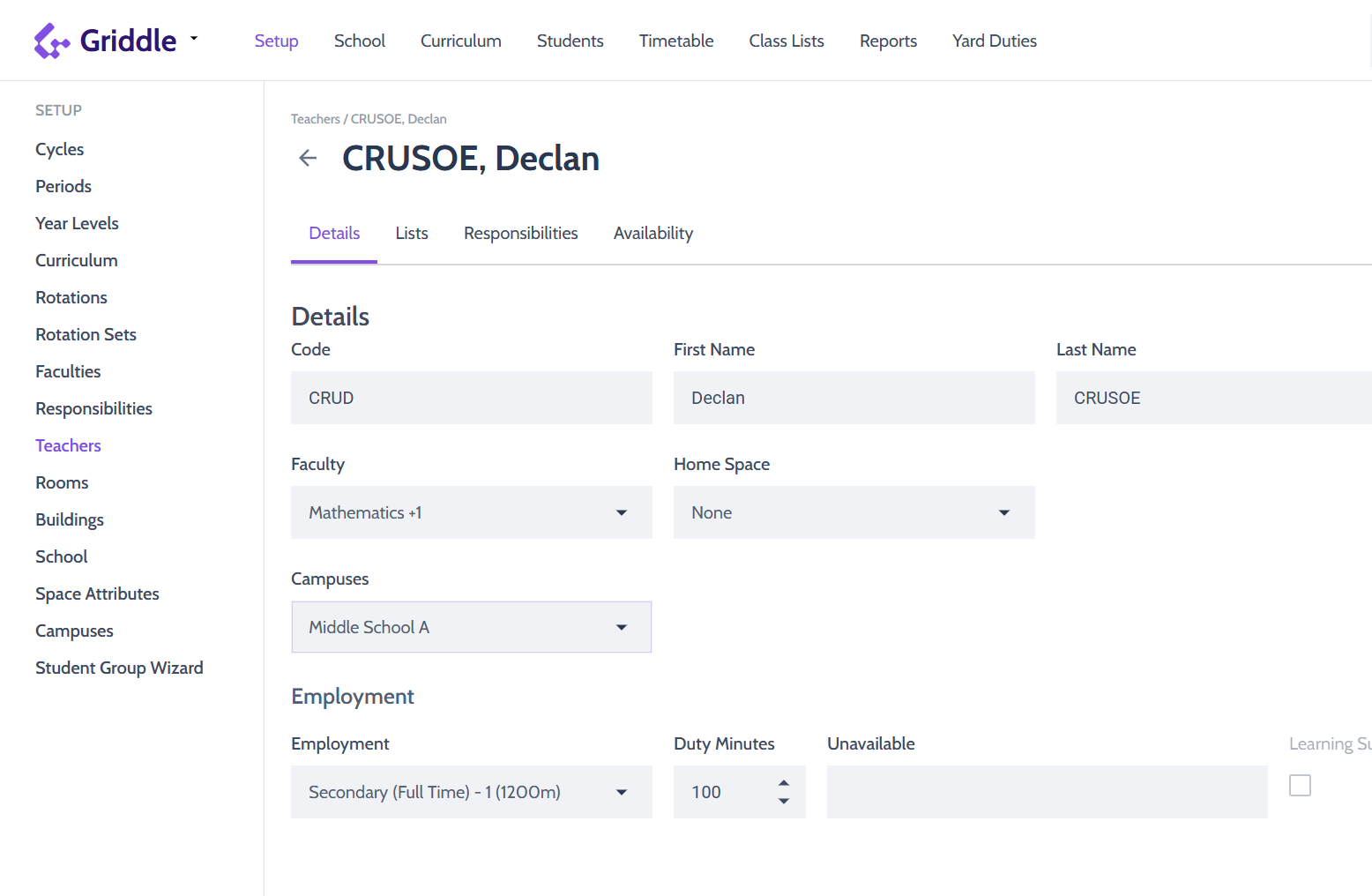This screenshot has height=896, width=1372.
Task: Switch to the Details tab
Action: click(x=334, y=233)
